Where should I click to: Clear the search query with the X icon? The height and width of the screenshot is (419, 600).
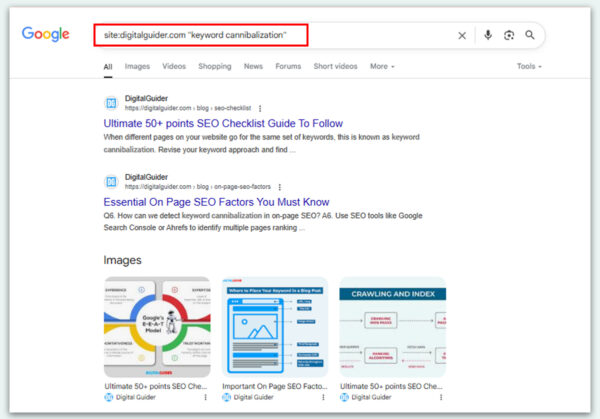click(462, 36)
